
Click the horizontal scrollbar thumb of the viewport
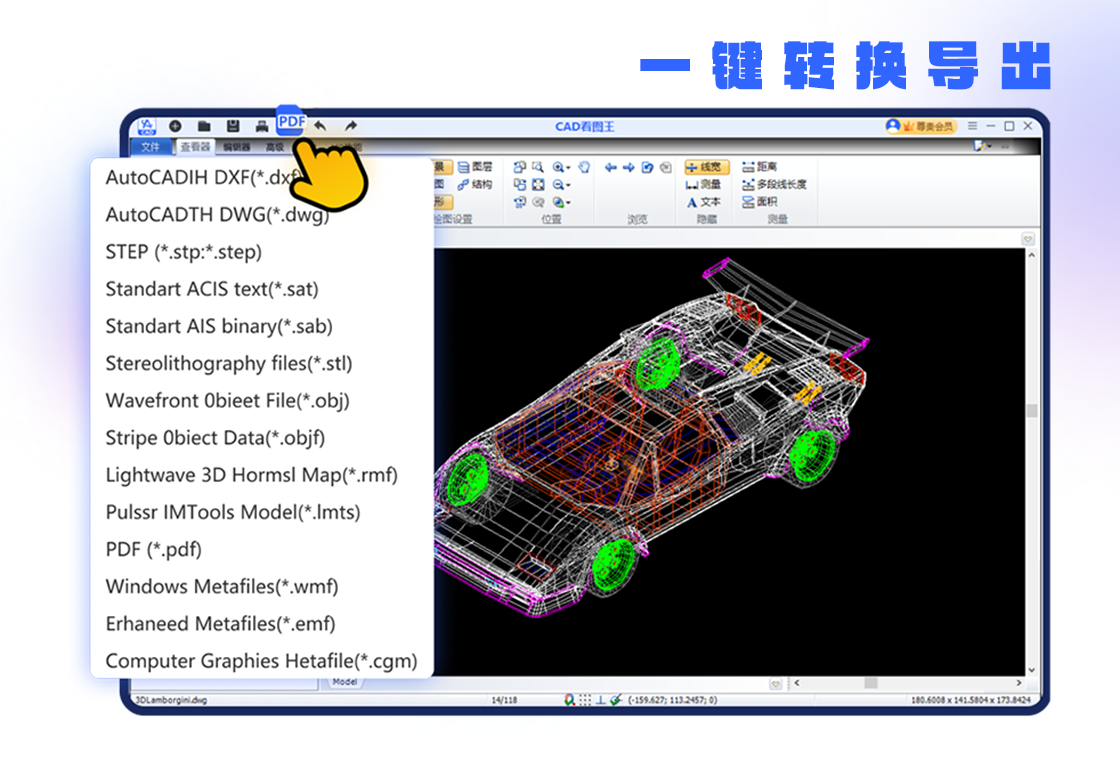(x=871, y=683)
